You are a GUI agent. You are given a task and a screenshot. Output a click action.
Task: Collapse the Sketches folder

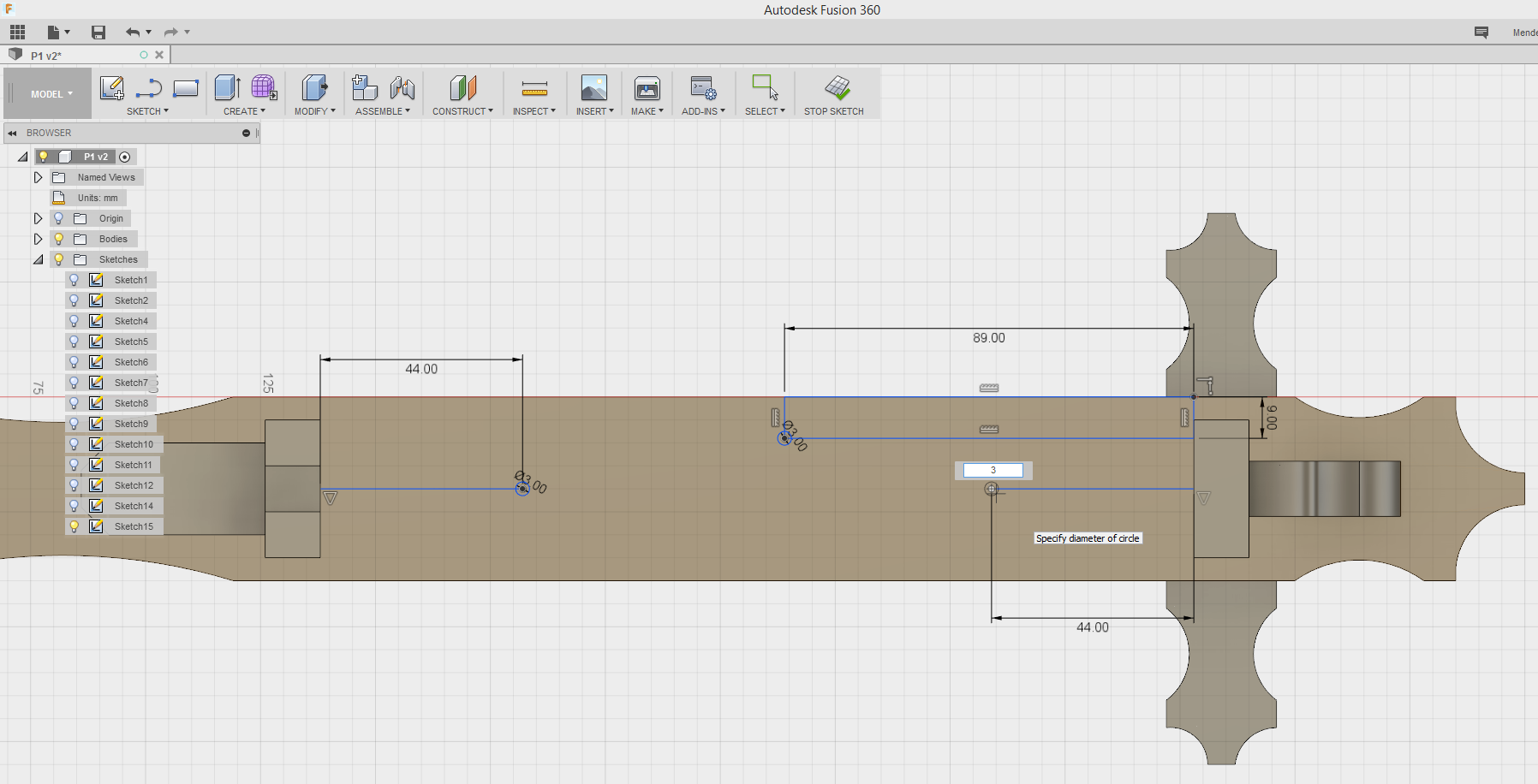(39, 259)
